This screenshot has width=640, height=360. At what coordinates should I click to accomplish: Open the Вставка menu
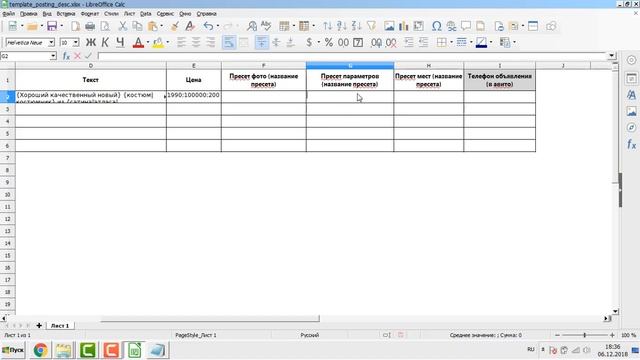66,13
